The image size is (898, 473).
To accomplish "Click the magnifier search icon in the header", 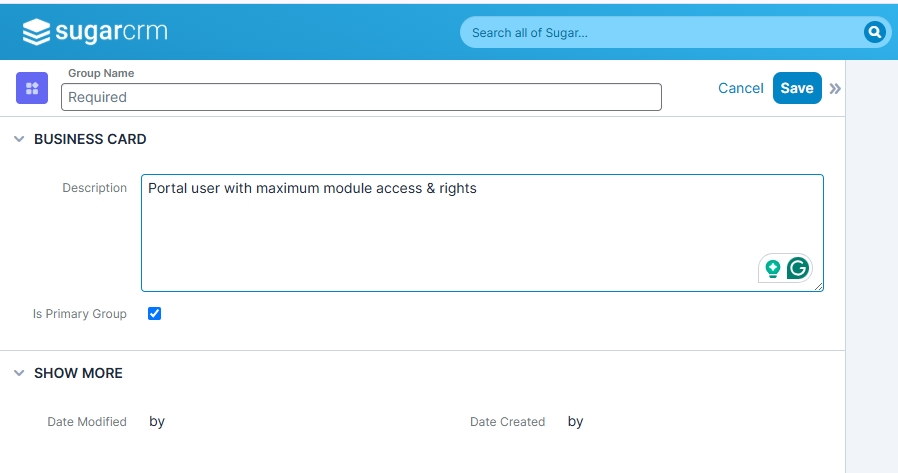I will pyautogui.click(x=875, y=32).
